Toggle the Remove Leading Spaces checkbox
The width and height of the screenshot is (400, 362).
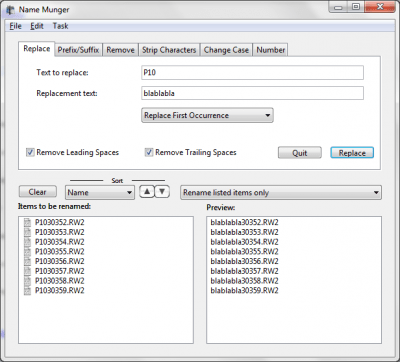[x=30, y=152]
